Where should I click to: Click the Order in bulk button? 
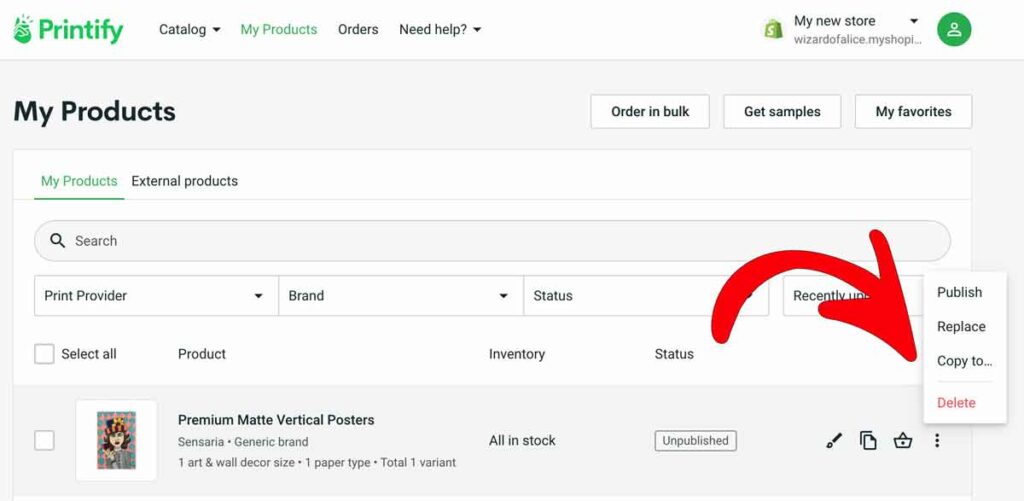click(x=650, y=112)
